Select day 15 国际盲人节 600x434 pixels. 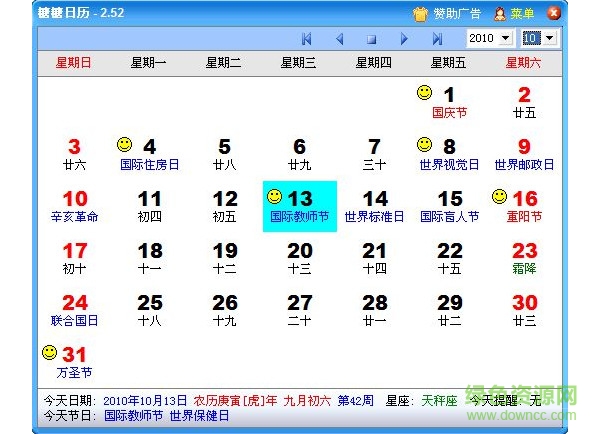pos(449,207)
